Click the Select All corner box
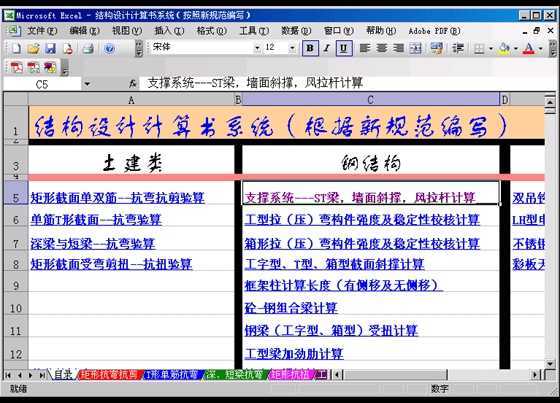The width and height of the screenshot is (560, 403). (x=16, y=99)
